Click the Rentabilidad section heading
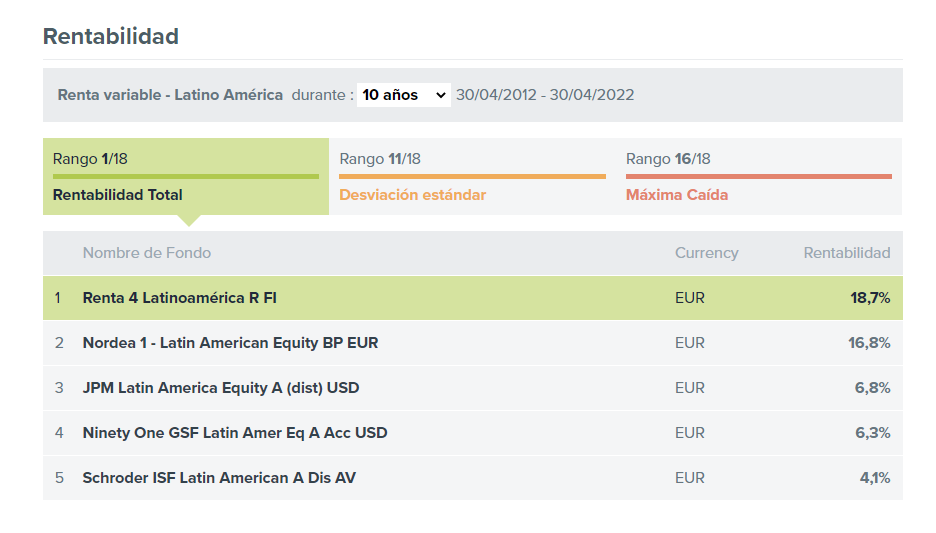This screenshot has height=533, width=936. 111,36
